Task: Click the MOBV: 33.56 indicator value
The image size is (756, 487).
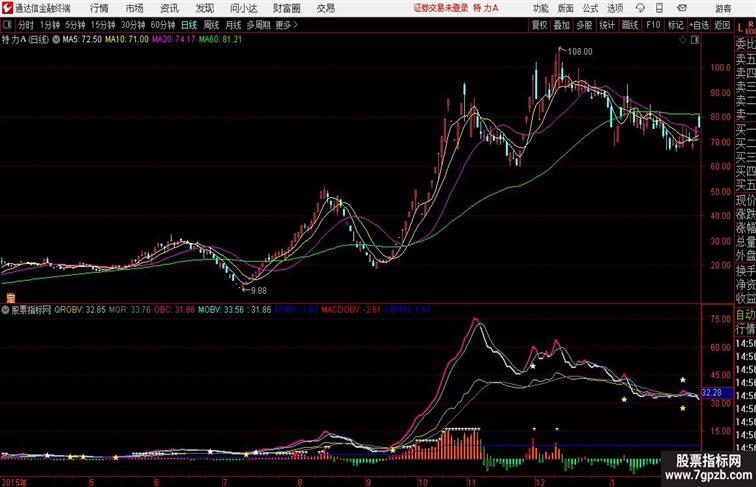Action: [221, 310]
